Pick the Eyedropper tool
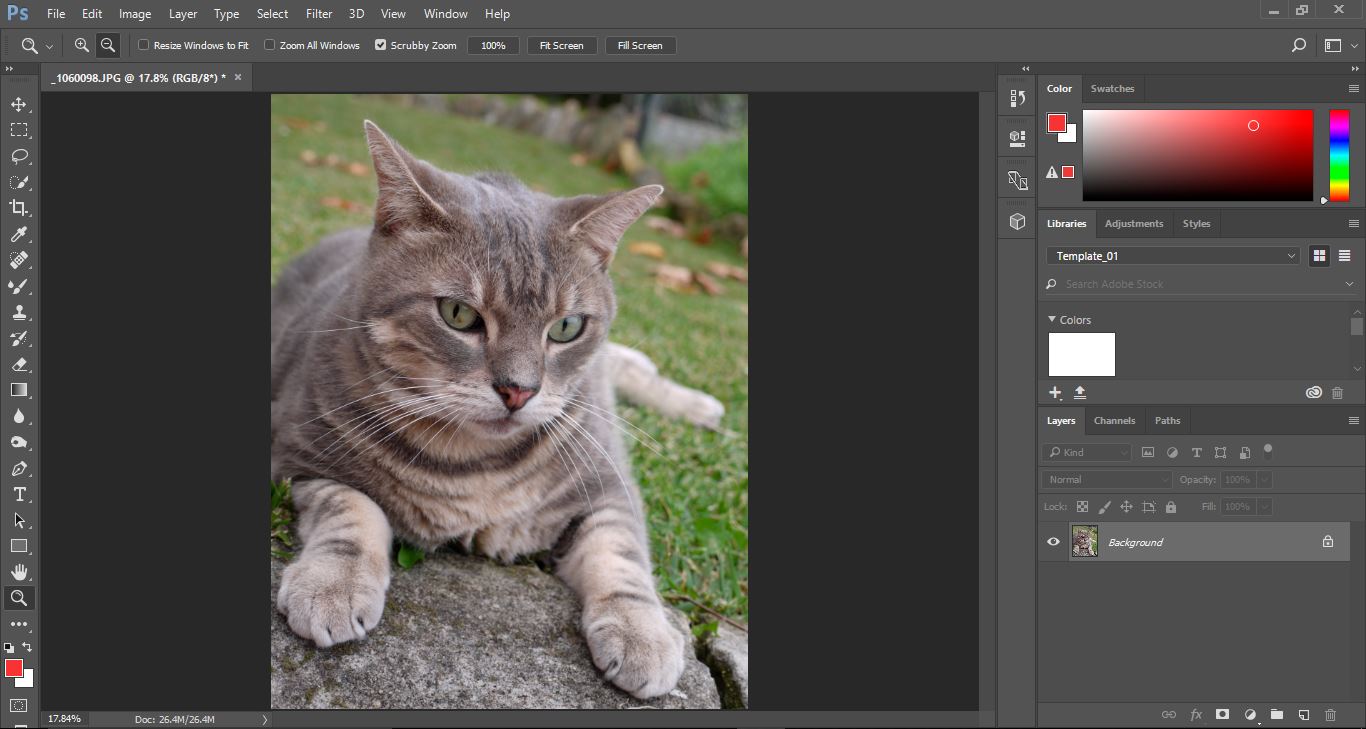This screenshot has height=729, width=1366. pyautogui.click(x=18, y=234)
